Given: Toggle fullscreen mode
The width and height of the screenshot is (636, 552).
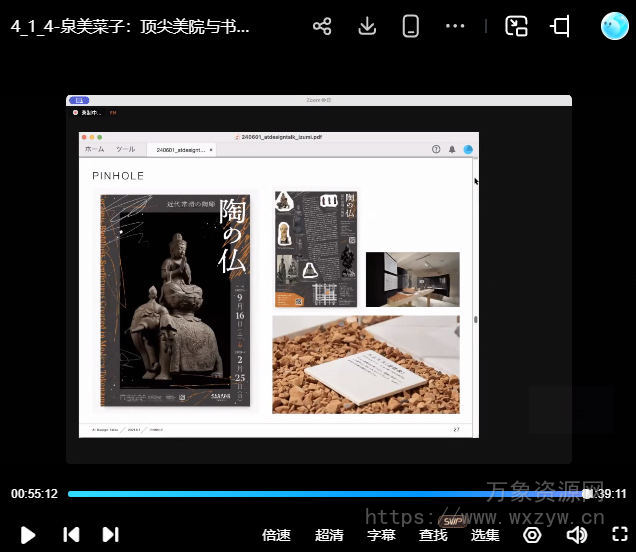Looking at the screenshot, I should point(619,535).
